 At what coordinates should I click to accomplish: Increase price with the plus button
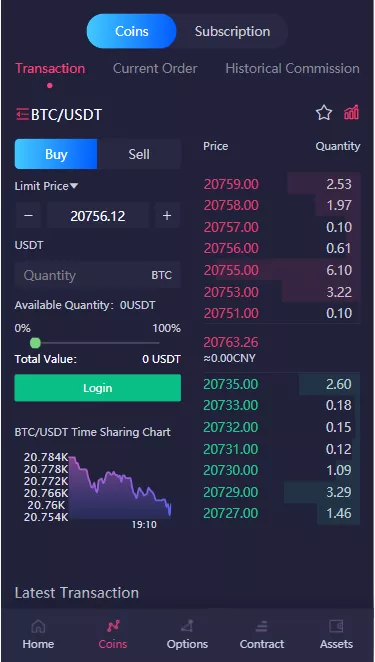[167, 216]
